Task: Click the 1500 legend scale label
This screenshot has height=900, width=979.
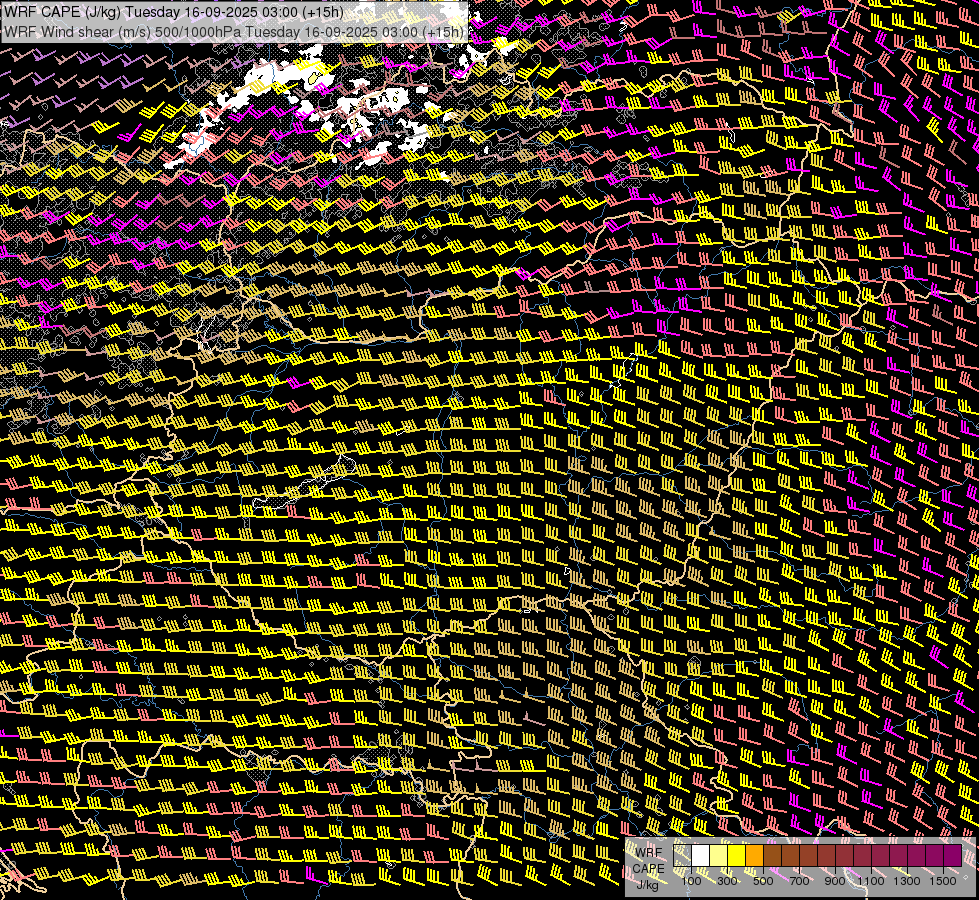Action: pos(943,881)
